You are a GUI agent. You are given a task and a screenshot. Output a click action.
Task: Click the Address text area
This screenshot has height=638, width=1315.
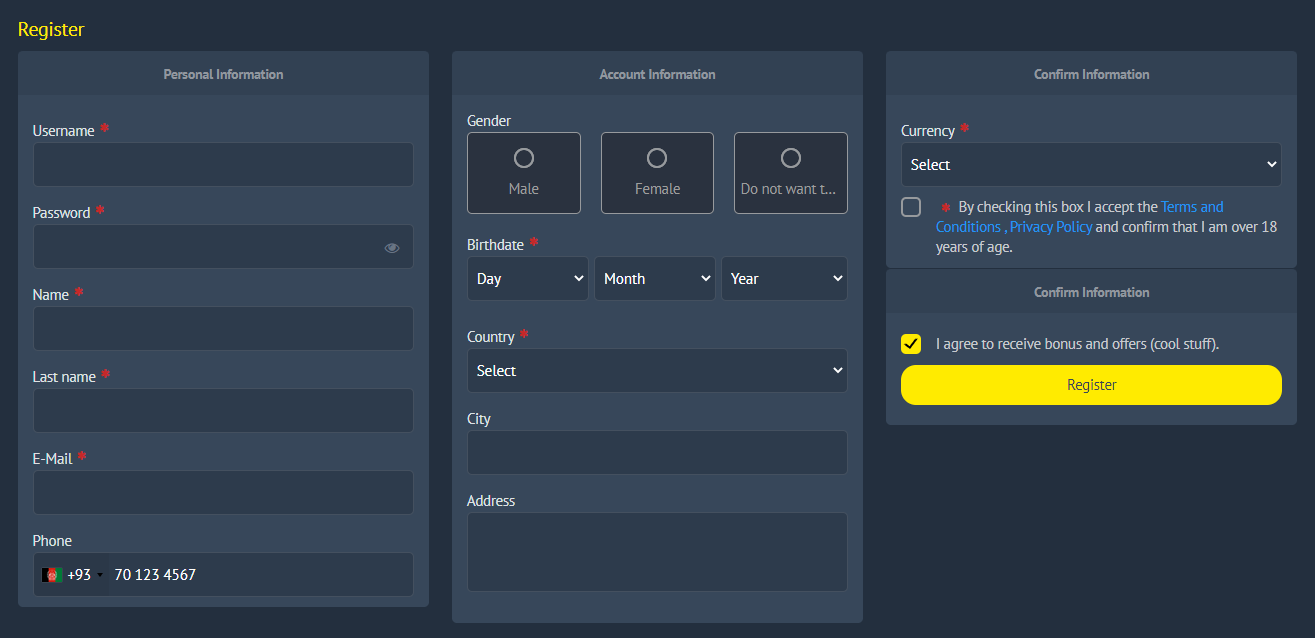[657, 551]
